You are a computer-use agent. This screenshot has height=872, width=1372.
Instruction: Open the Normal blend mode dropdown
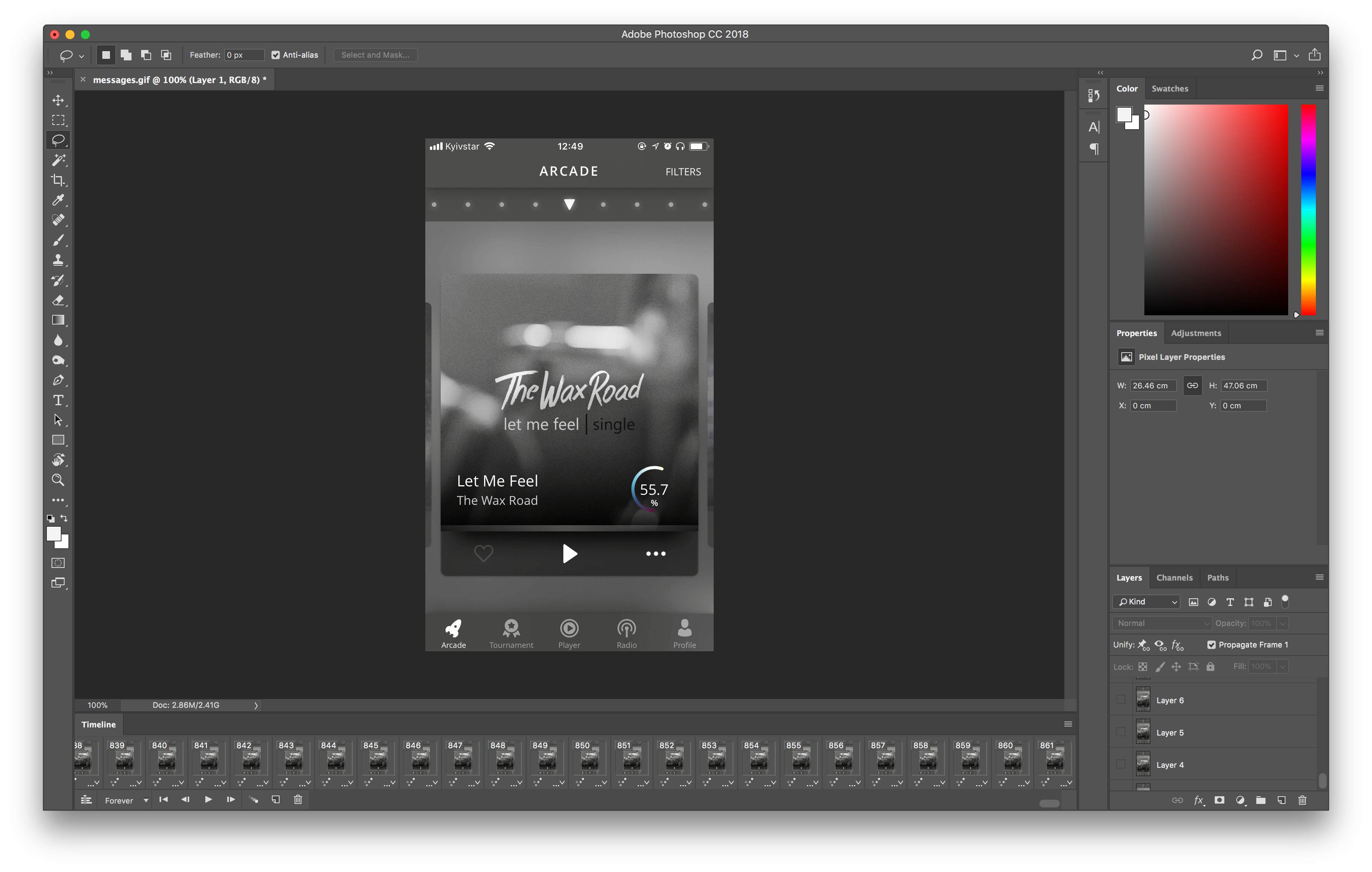coord(1162,623)
